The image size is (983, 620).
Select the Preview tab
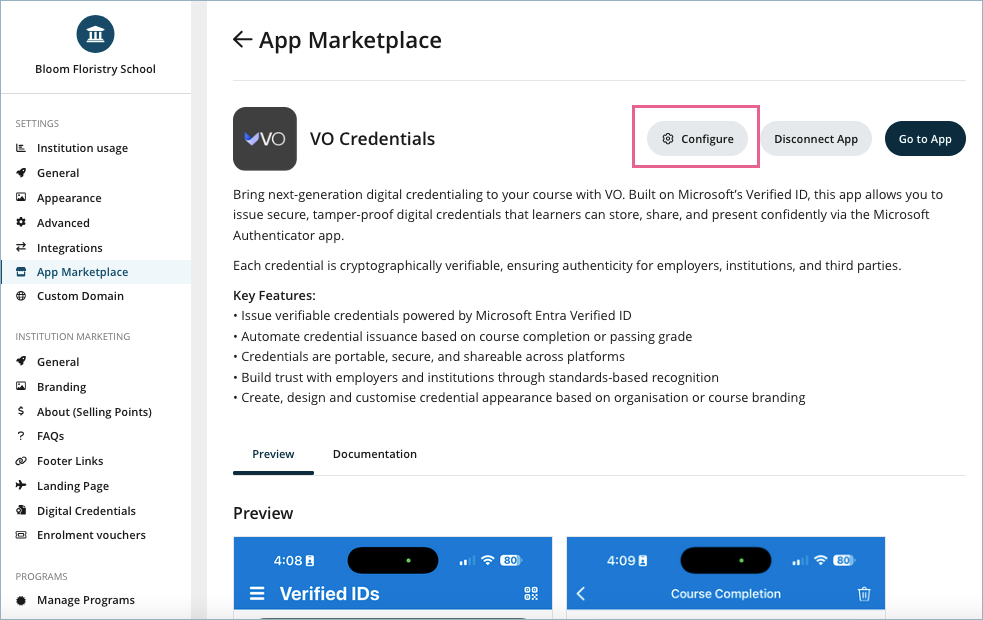coord(273,454)
